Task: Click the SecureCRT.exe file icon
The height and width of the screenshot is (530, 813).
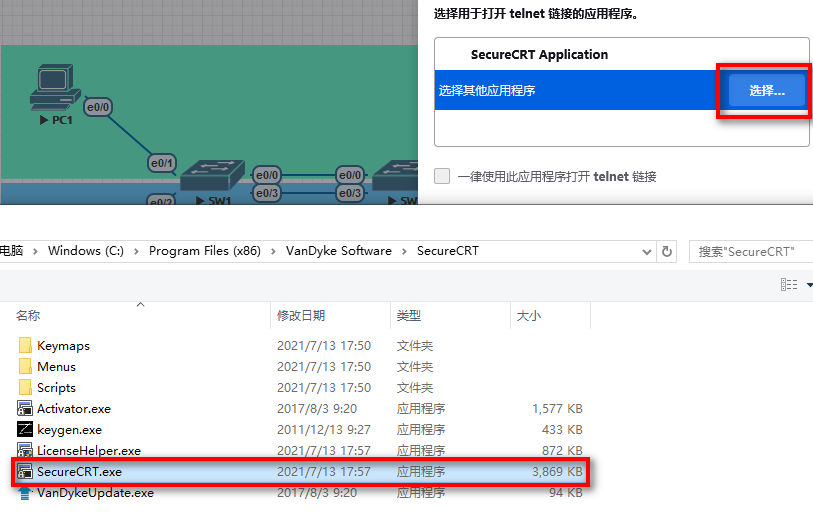Action: pyautogui.click(x=24, y=471)
